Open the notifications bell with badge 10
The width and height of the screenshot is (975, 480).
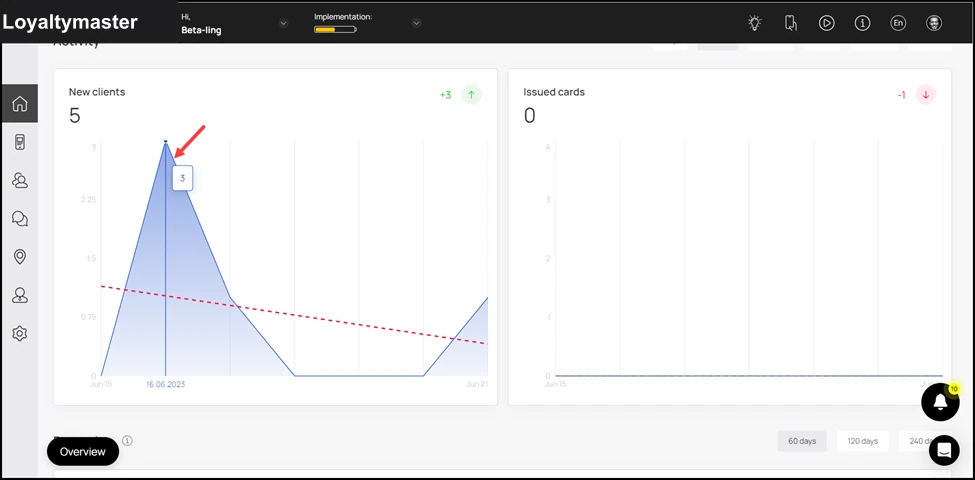tap(940, 402)
